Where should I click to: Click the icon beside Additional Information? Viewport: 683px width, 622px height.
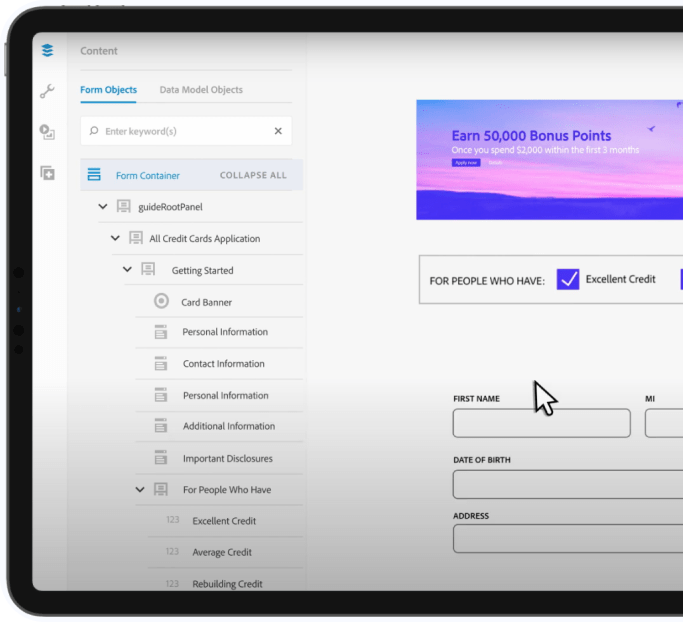pyautogui.click(x=161, y=426)
